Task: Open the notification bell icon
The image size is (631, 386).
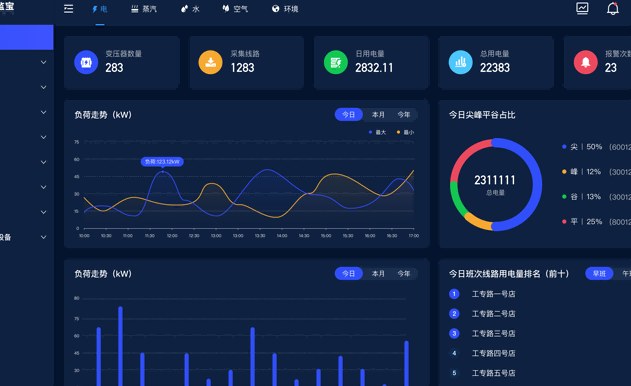Action: [612, 8]
